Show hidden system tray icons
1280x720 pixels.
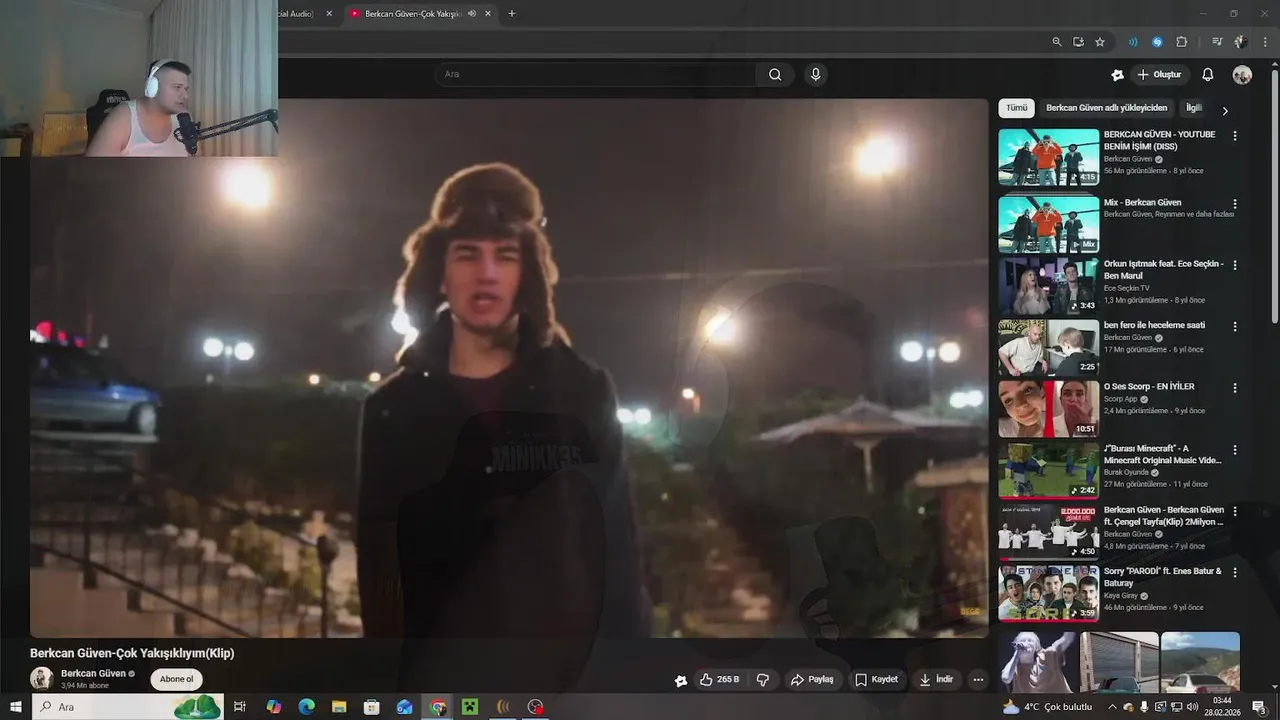(1112, 707)
